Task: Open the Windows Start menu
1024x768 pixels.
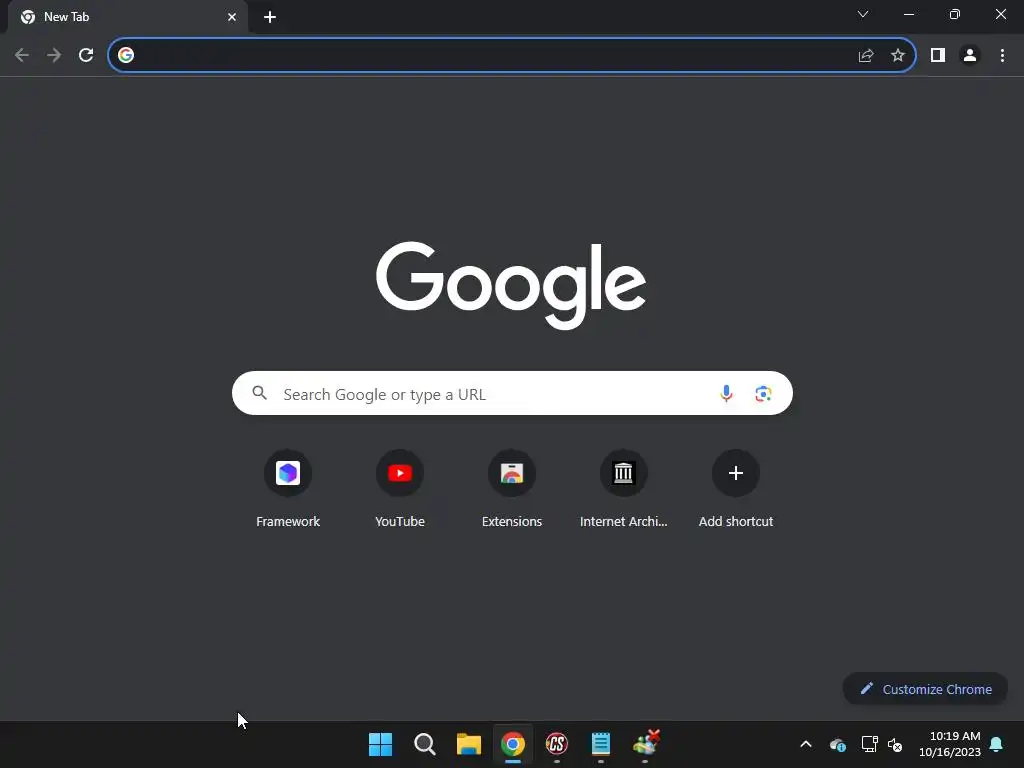Action: (x=381, y=744)
